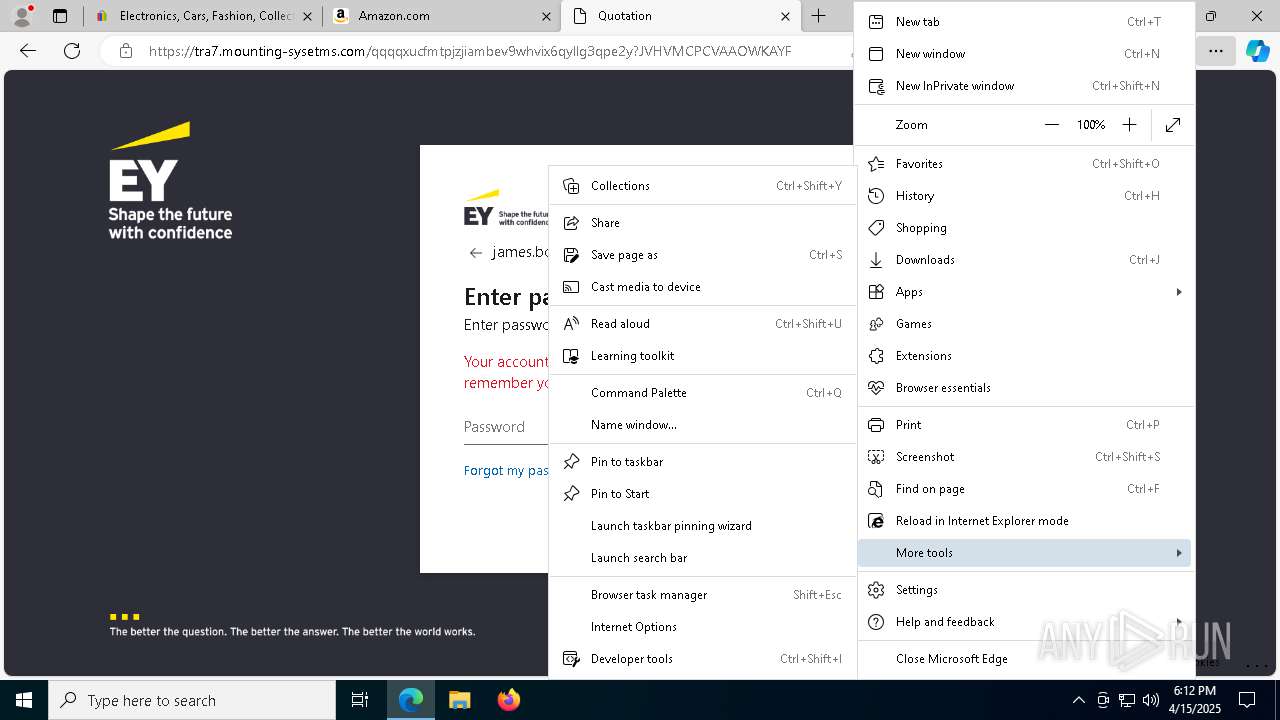Select Save page as
1280x720 pixels.
pos(703,254)
